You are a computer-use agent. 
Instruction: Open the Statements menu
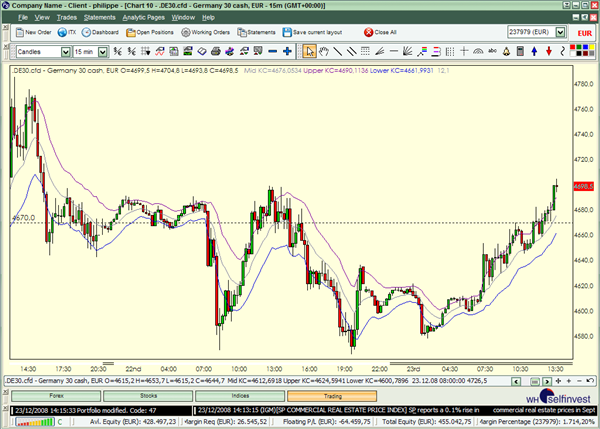pyautogui.click(x=99, y=17)
